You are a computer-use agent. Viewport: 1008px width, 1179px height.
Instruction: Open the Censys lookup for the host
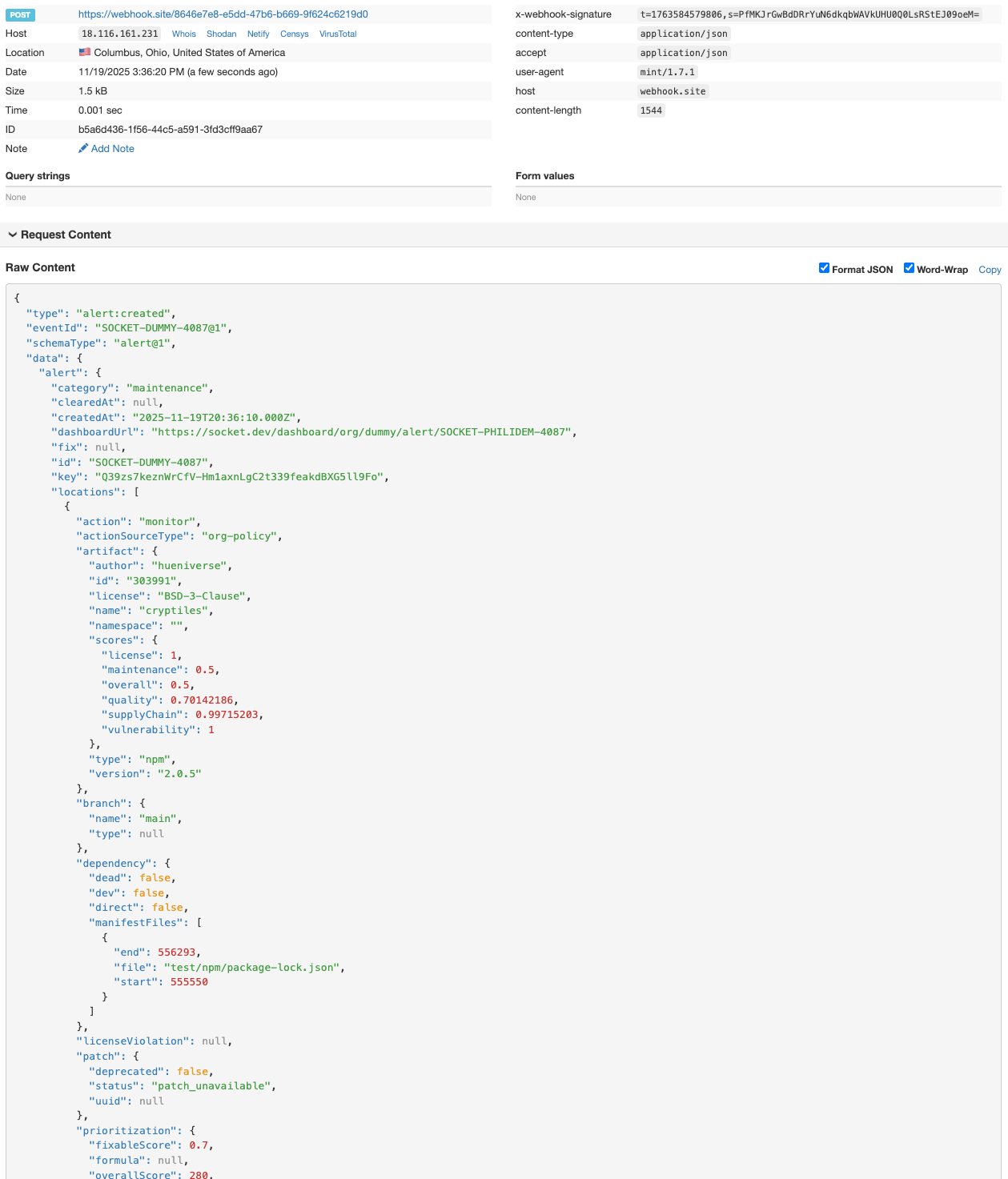[294, 34]
